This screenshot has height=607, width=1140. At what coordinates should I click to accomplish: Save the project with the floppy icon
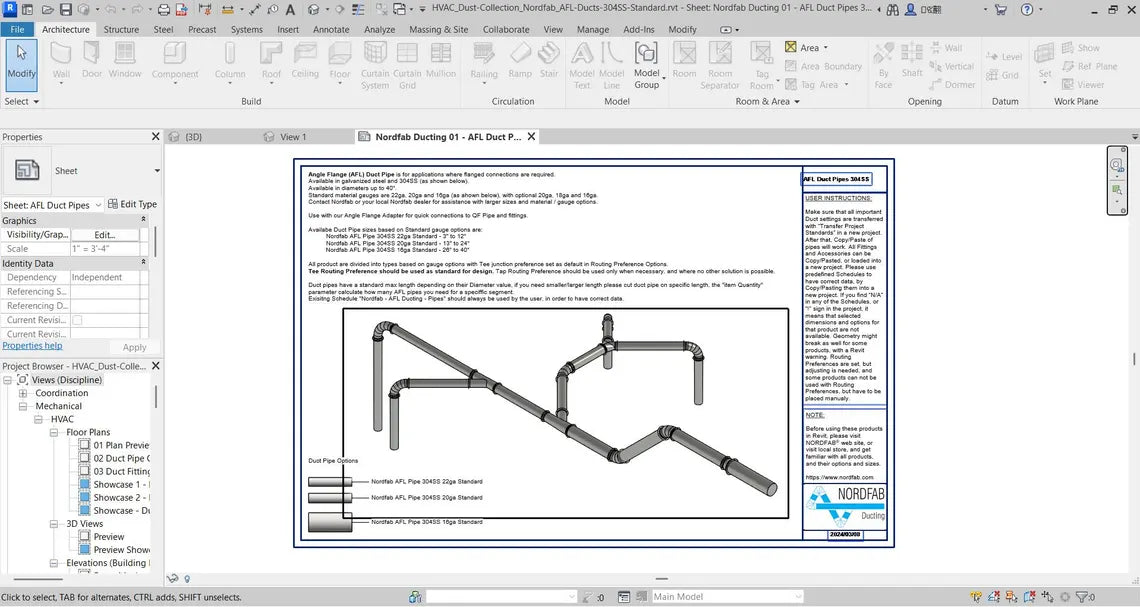tap(65, 9)
